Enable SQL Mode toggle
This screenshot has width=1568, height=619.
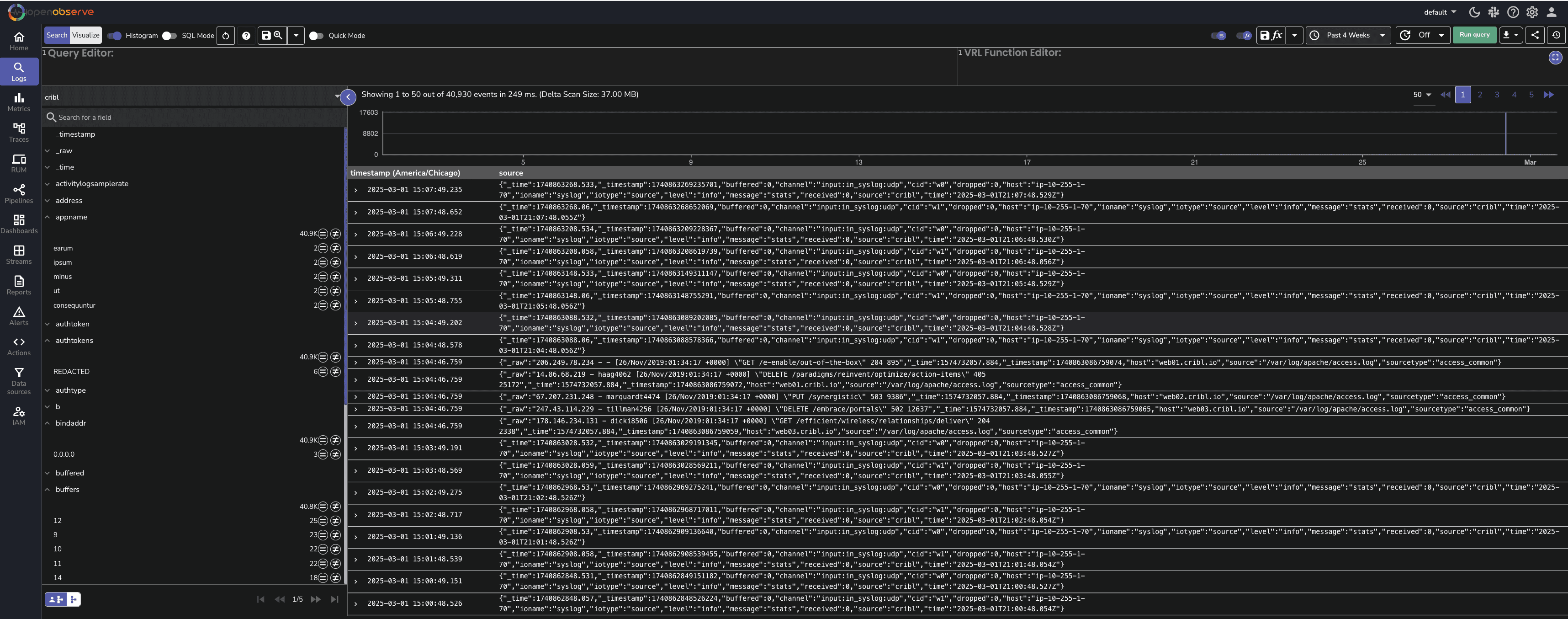click(169, 36)
